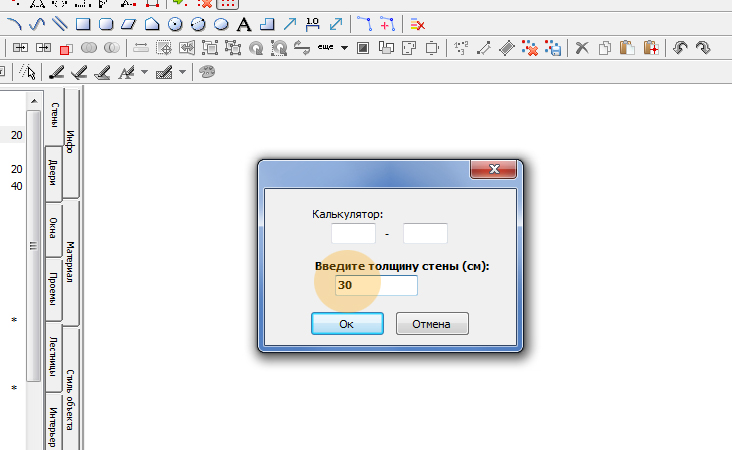
Task: Click the undo arrow icon
Action: [x=680, y=47]
